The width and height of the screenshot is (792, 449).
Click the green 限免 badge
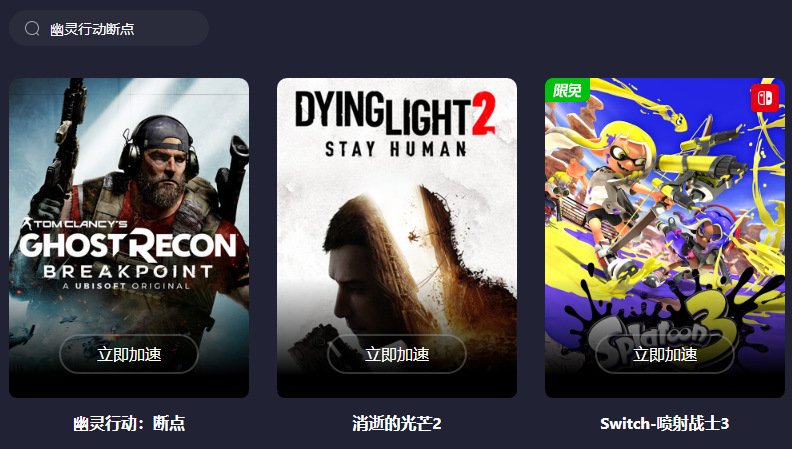pyautogui.click(x=567, y=90)
